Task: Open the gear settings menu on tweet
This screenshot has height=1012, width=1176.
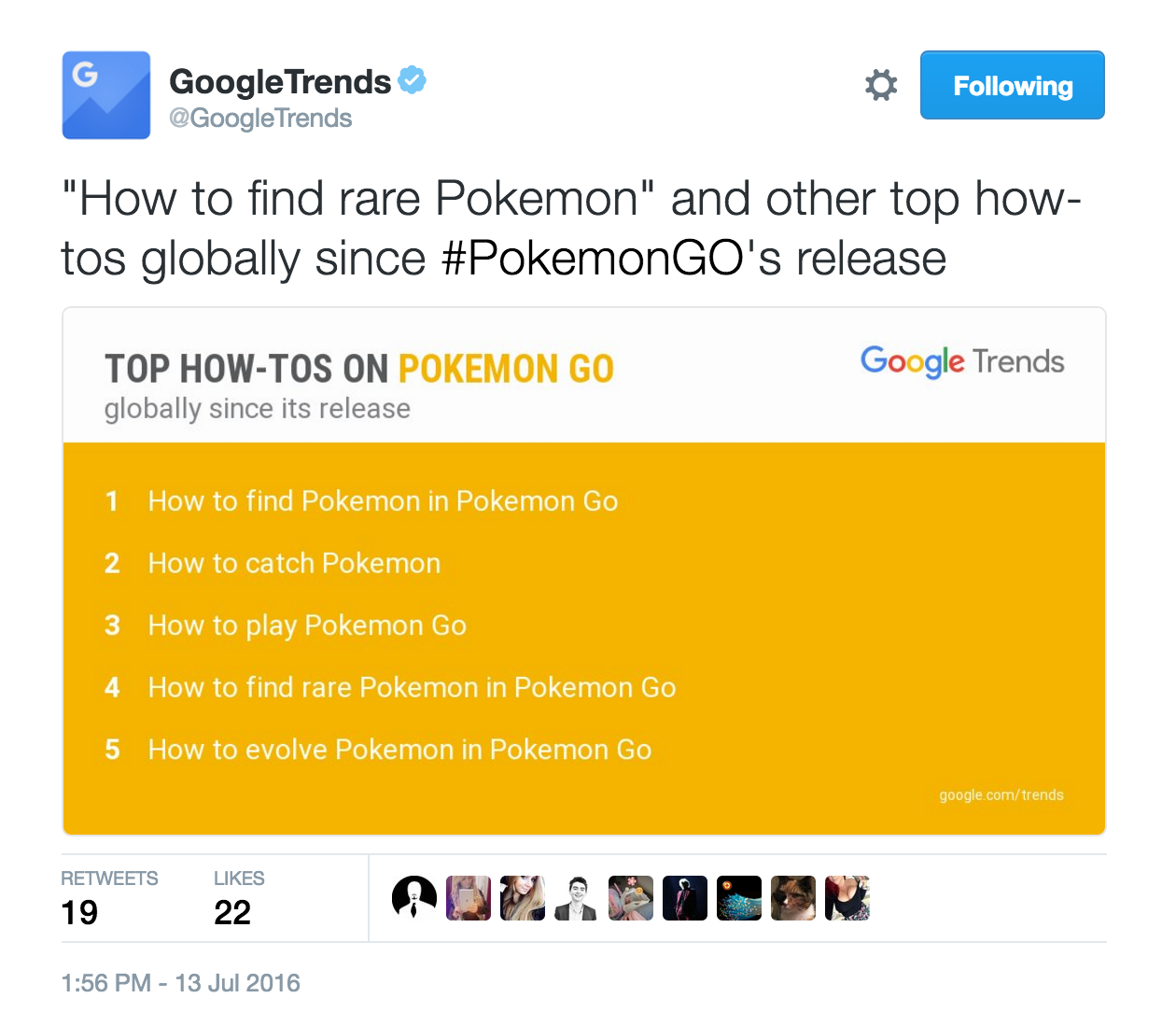Action: click(x=880, y=85)
